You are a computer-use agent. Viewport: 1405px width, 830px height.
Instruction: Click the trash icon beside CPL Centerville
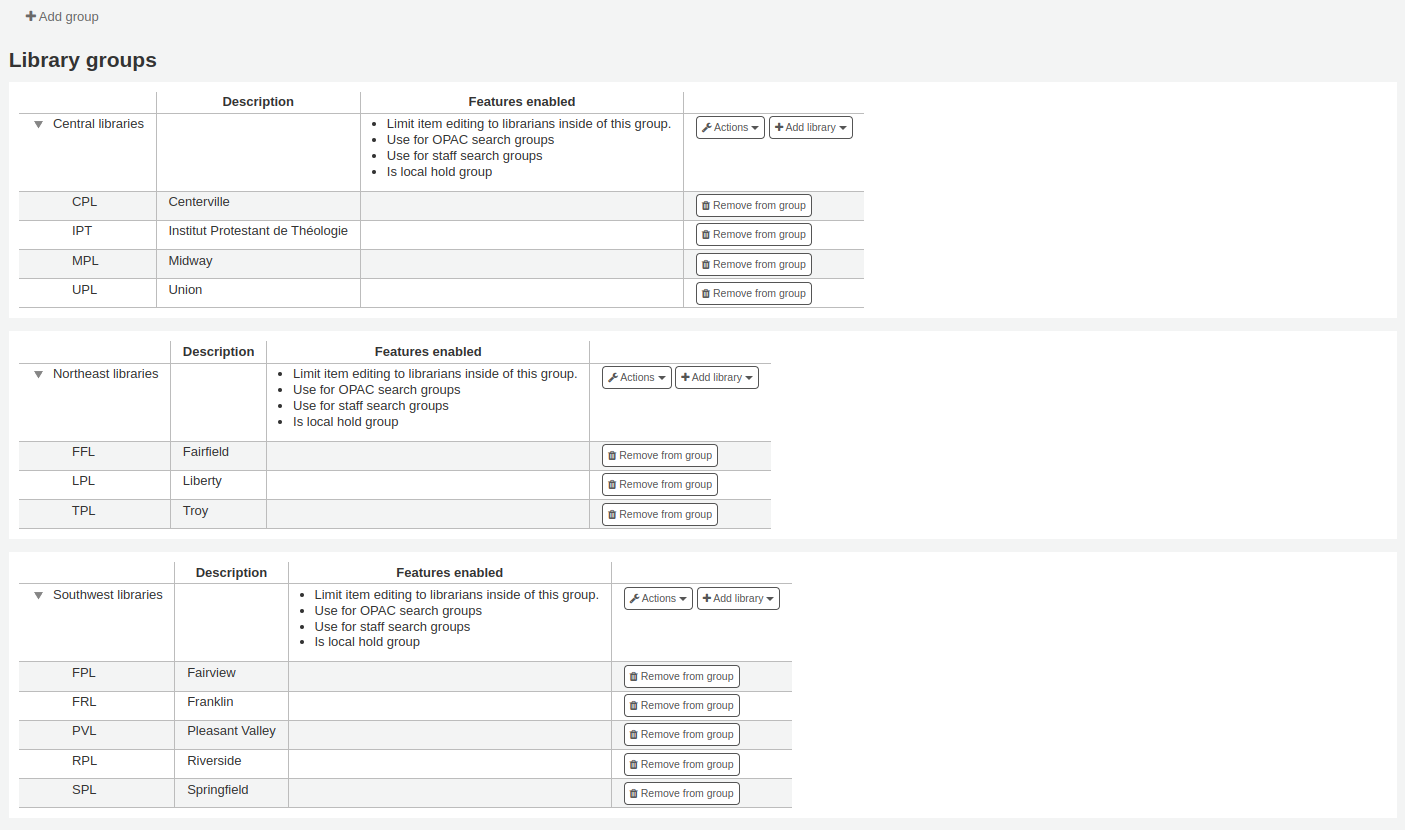705,204
